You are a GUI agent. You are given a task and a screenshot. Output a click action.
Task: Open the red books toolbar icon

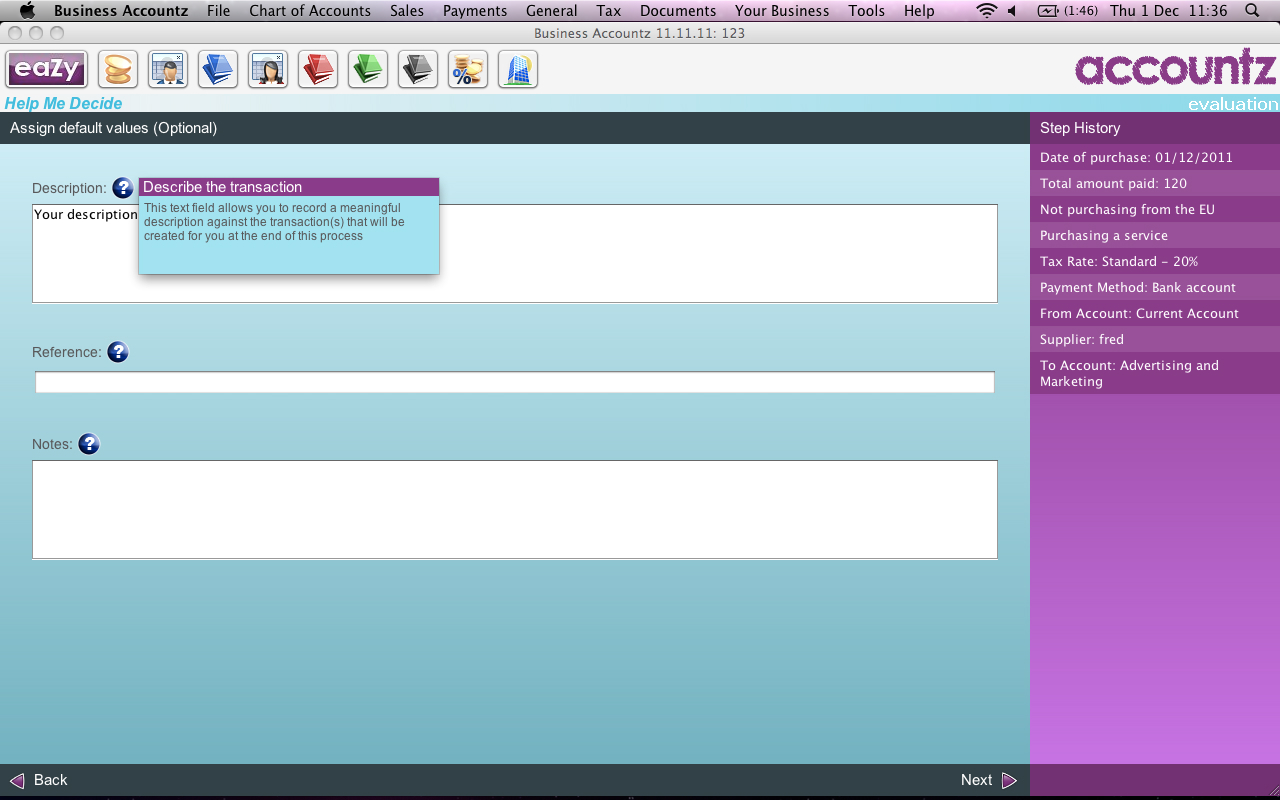[318, 70]
